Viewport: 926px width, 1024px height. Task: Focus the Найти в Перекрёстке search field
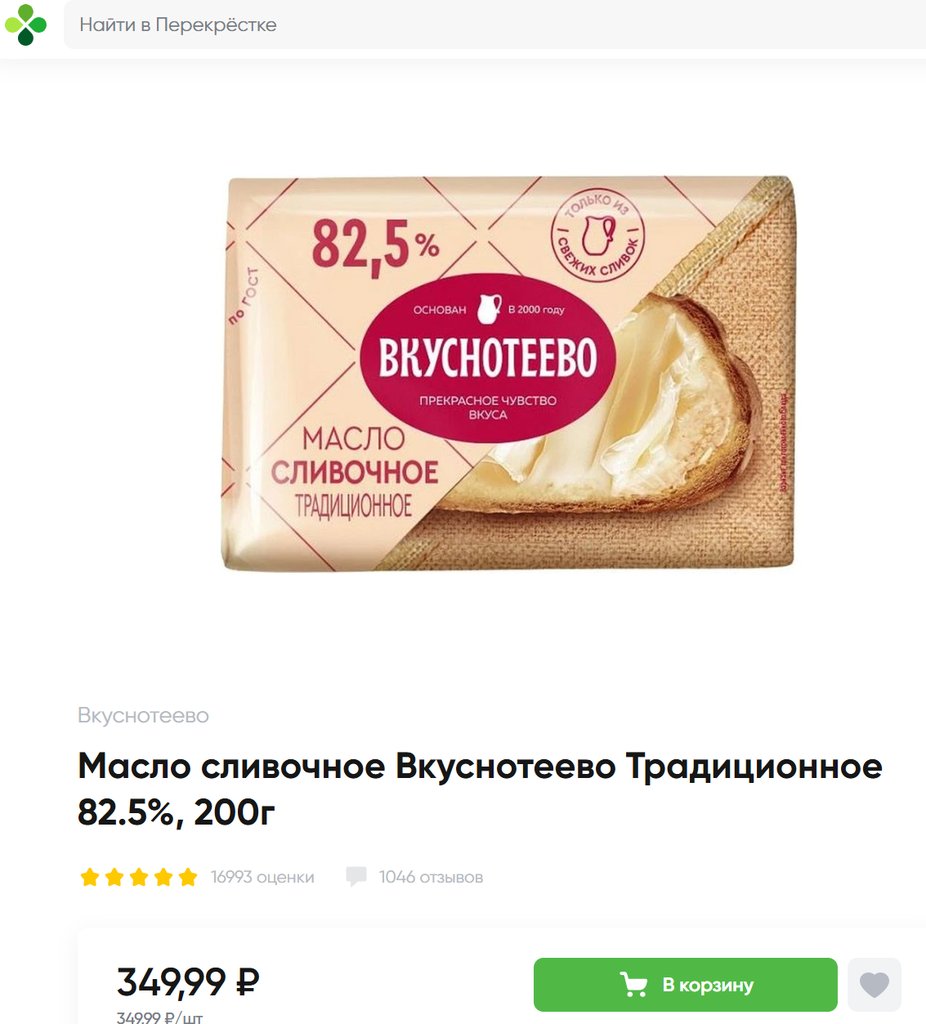[x=494, y=25]
